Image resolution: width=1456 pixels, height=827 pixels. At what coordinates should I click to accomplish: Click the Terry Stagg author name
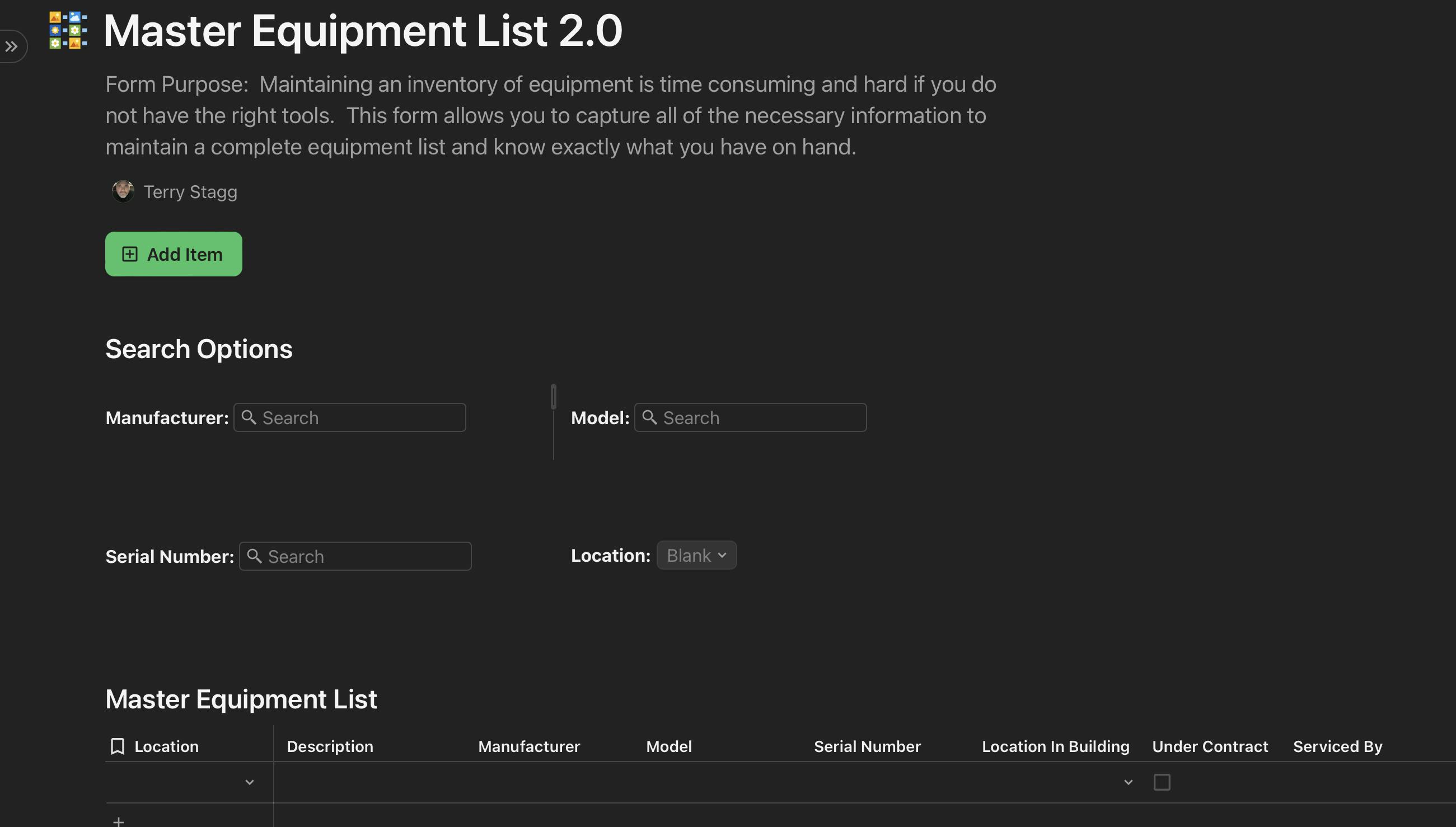point(190,192)
